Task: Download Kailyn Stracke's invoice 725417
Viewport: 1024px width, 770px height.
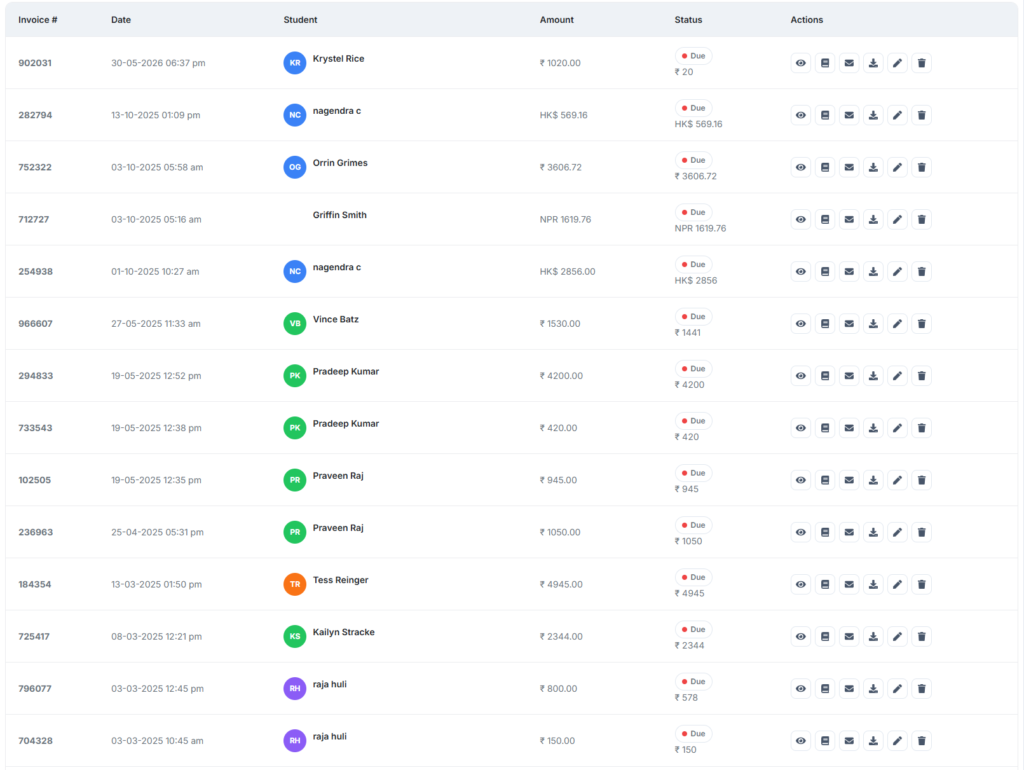Action: (873, 637)
